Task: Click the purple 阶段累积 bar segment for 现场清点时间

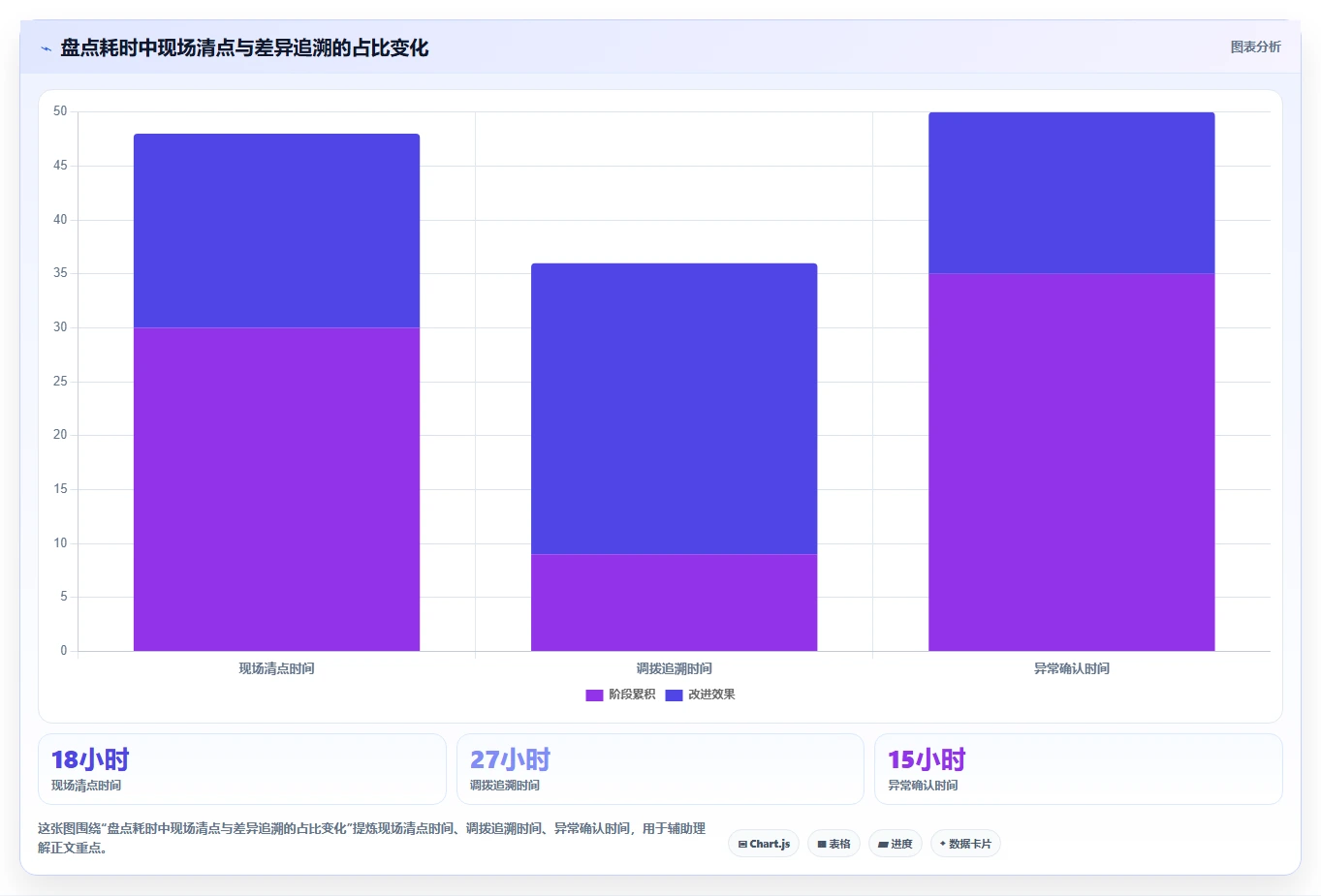Action: (276, 489)
